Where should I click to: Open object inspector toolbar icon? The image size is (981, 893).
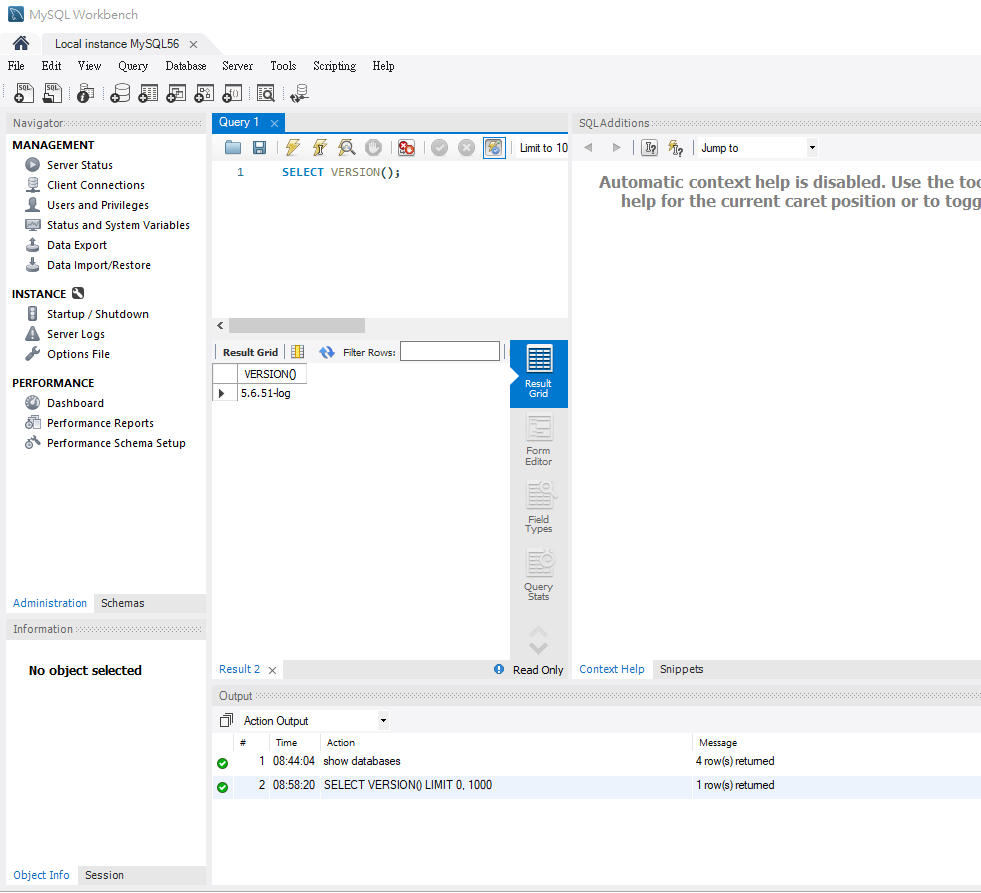coord(85,93)
